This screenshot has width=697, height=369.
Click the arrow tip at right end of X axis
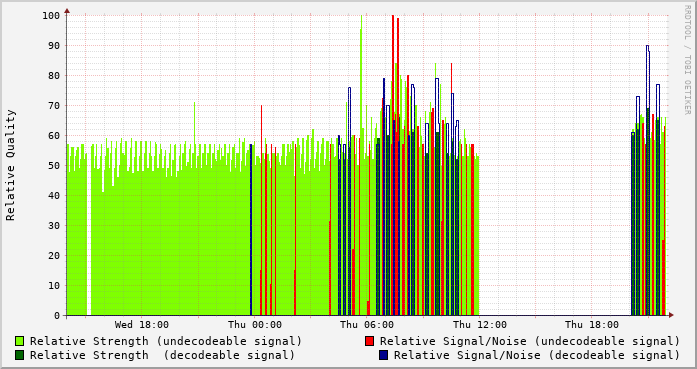pos(671,315)
